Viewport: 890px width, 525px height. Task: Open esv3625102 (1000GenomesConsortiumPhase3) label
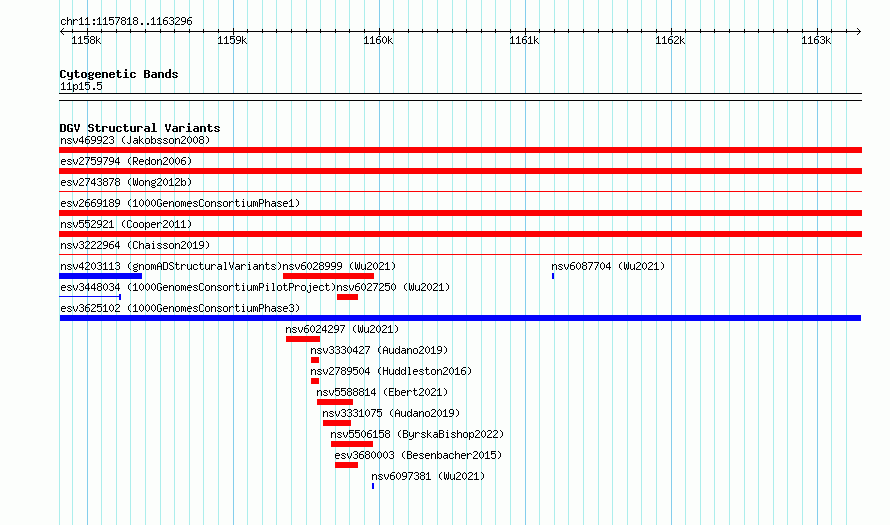click(180, 308)
